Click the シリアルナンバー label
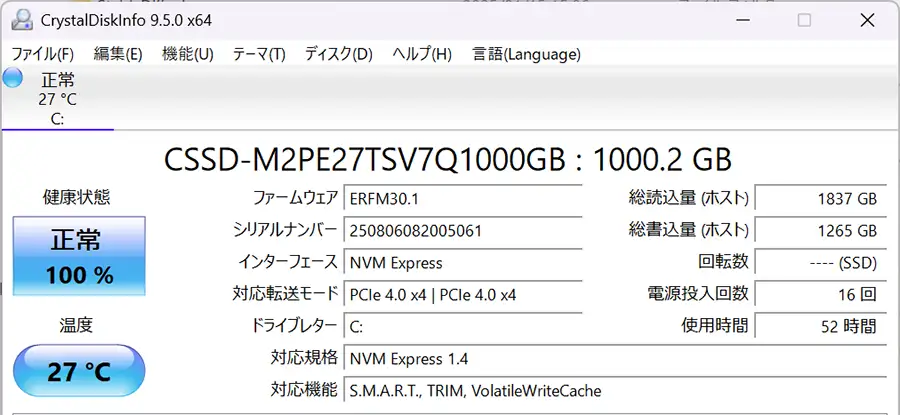Screen dimensions: 900x415 point(285,231)
